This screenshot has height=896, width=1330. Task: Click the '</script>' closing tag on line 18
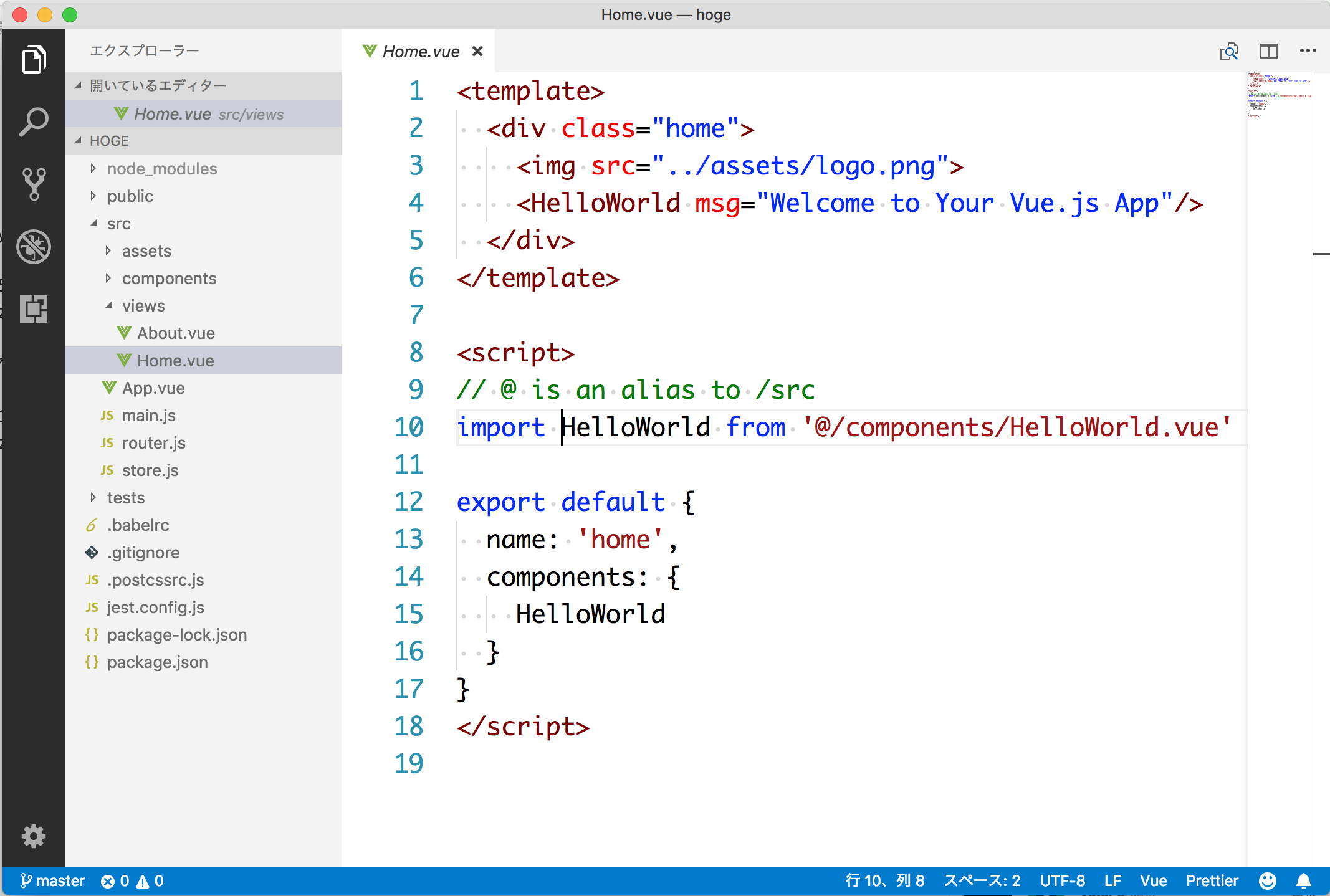point(523,727)
